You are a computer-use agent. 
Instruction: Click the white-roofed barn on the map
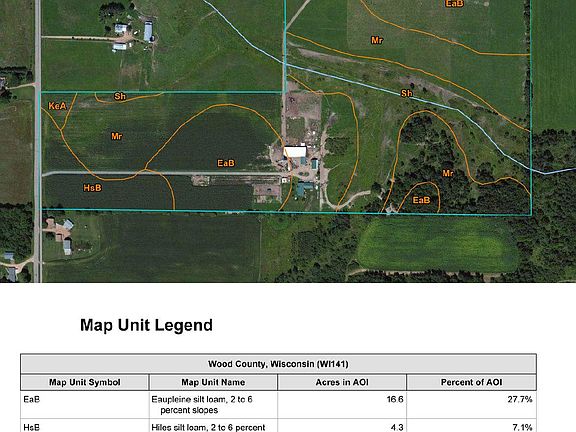click(x=295, y=152)
